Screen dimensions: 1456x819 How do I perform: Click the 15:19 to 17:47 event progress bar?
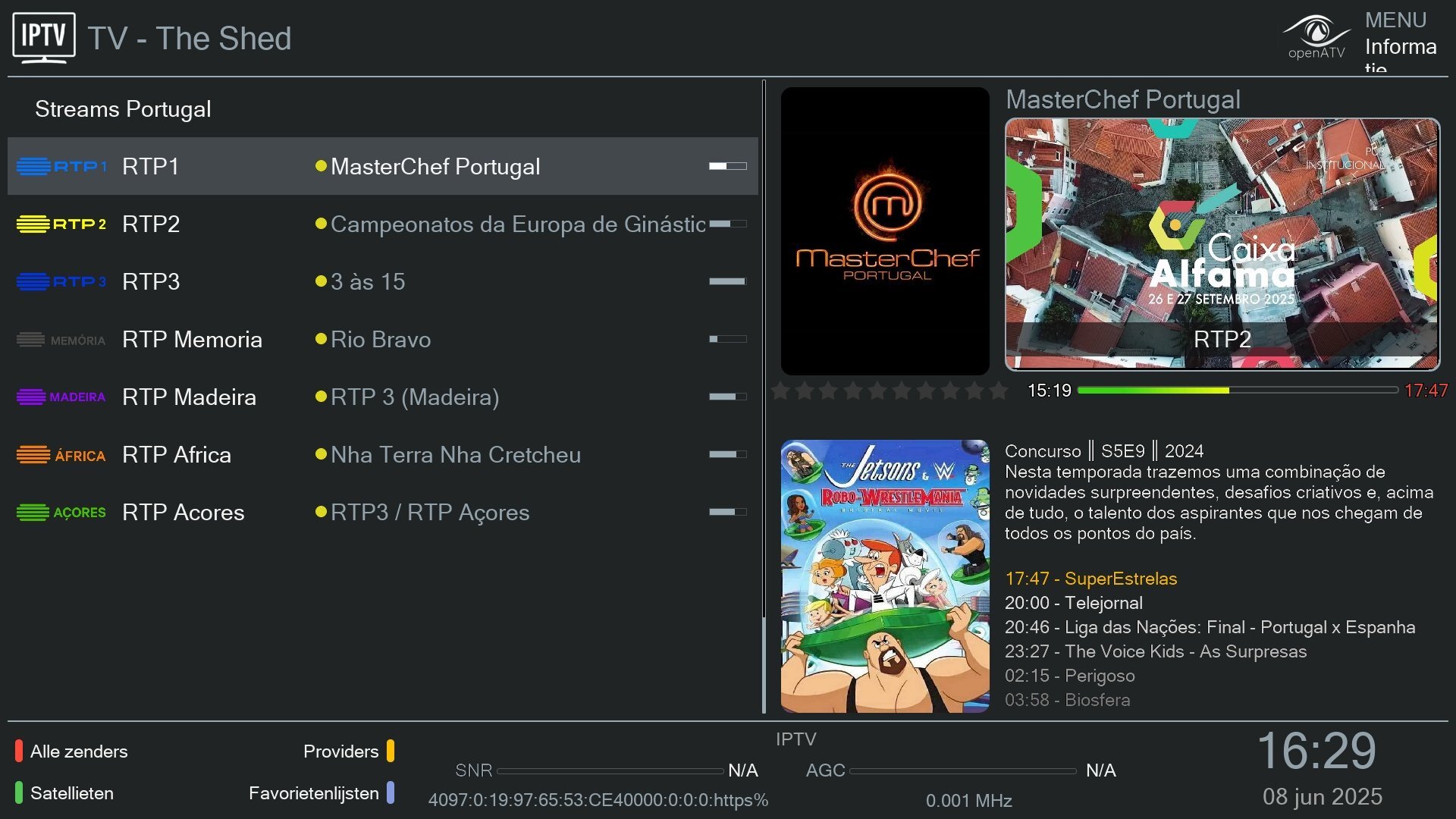tap(1238, 391)
